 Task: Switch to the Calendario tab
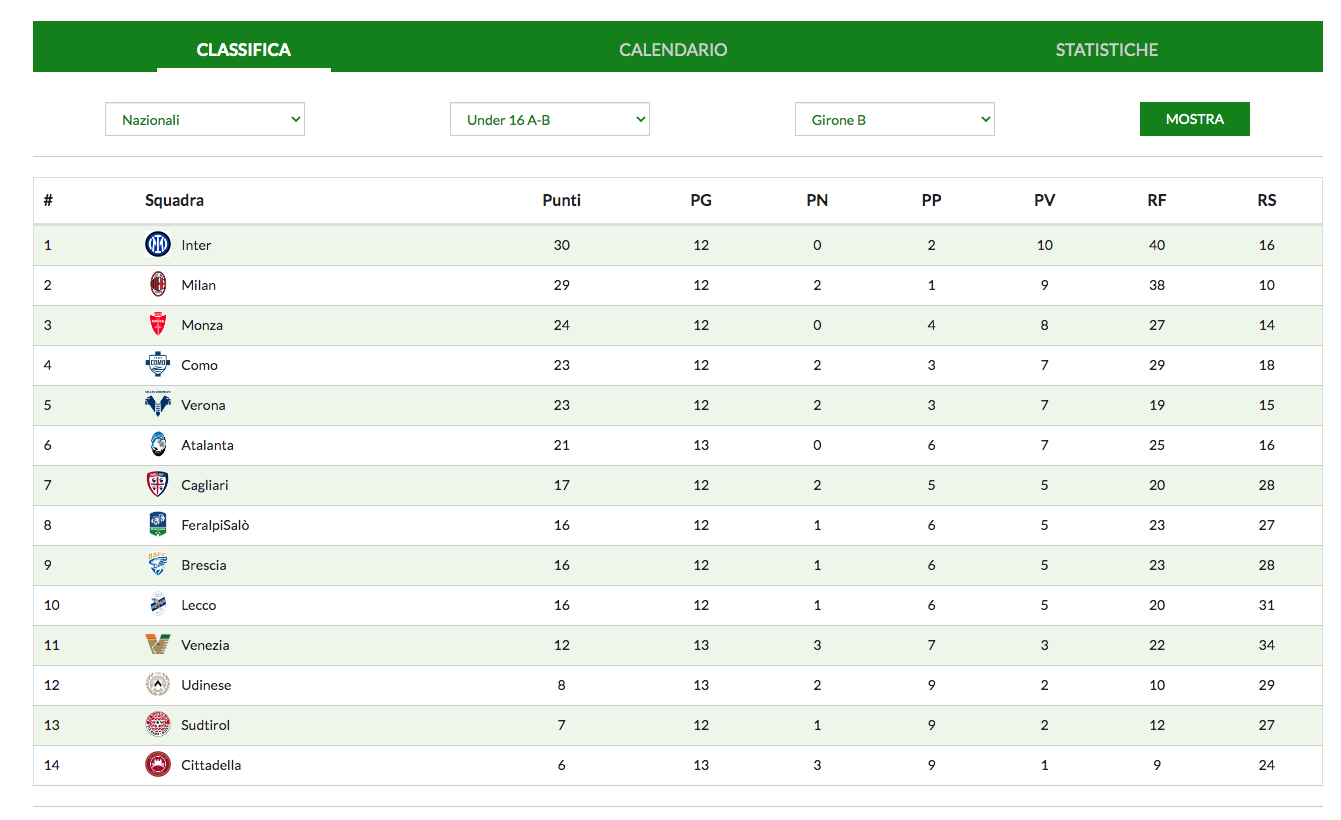tap(673, 49)
